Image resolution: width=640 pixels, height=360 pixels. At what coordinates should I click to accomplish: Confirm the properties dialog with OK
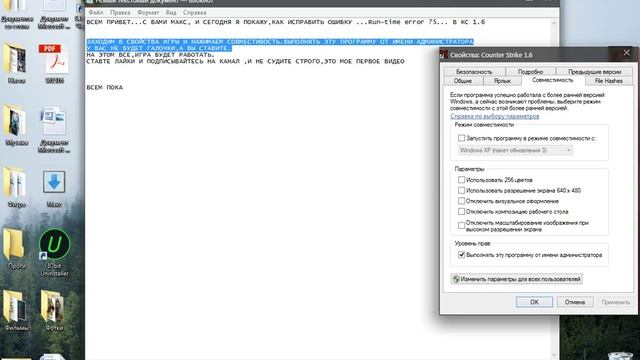[534, 302]
